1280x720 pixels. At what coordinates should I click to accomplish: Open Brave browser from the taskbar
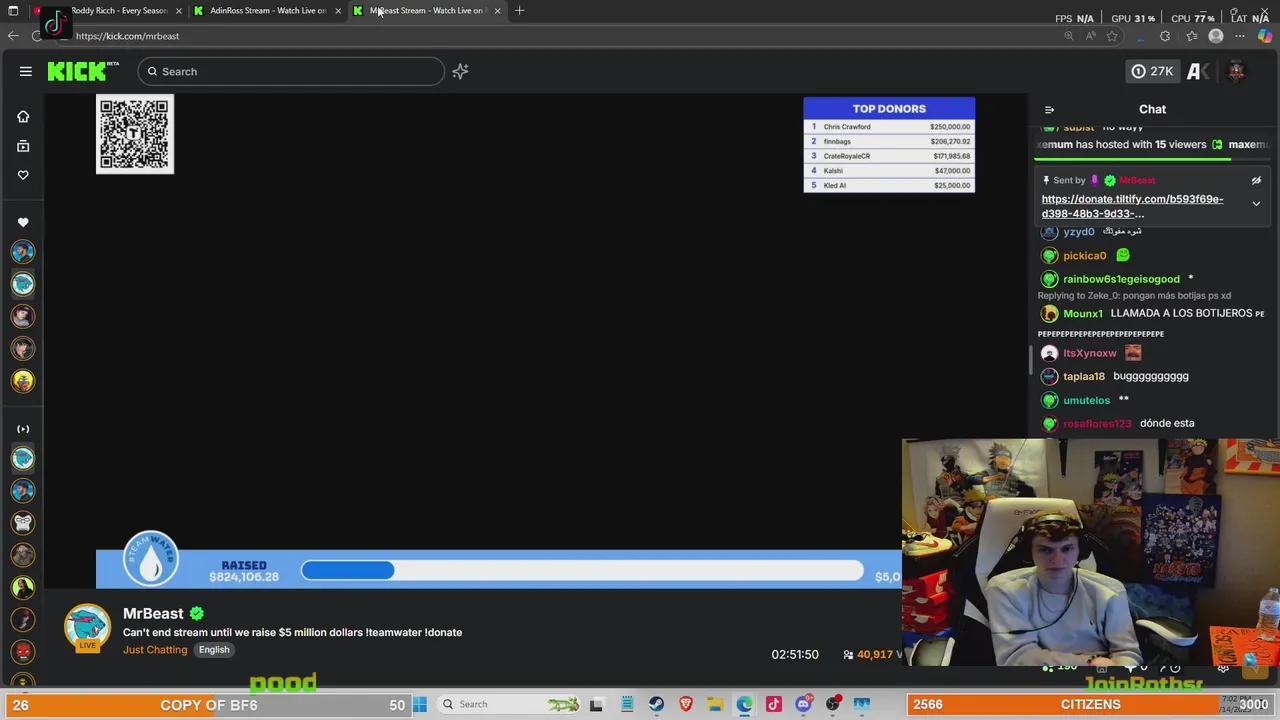tap(685, 705)
